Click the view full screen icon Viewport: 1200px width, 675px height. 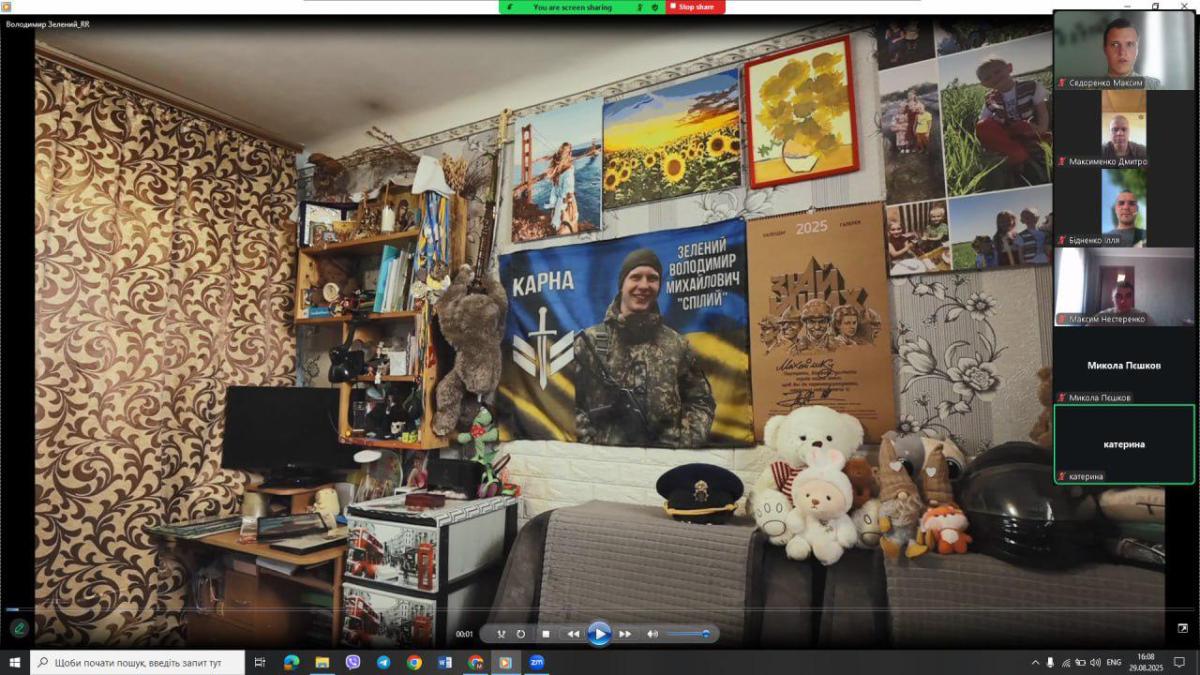[x=1183, y=628]
